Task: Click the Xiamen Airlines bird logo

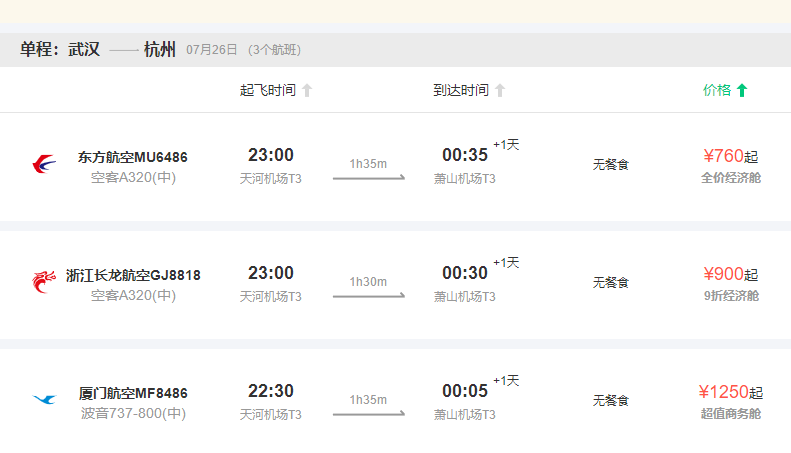Action: (44, 400)
